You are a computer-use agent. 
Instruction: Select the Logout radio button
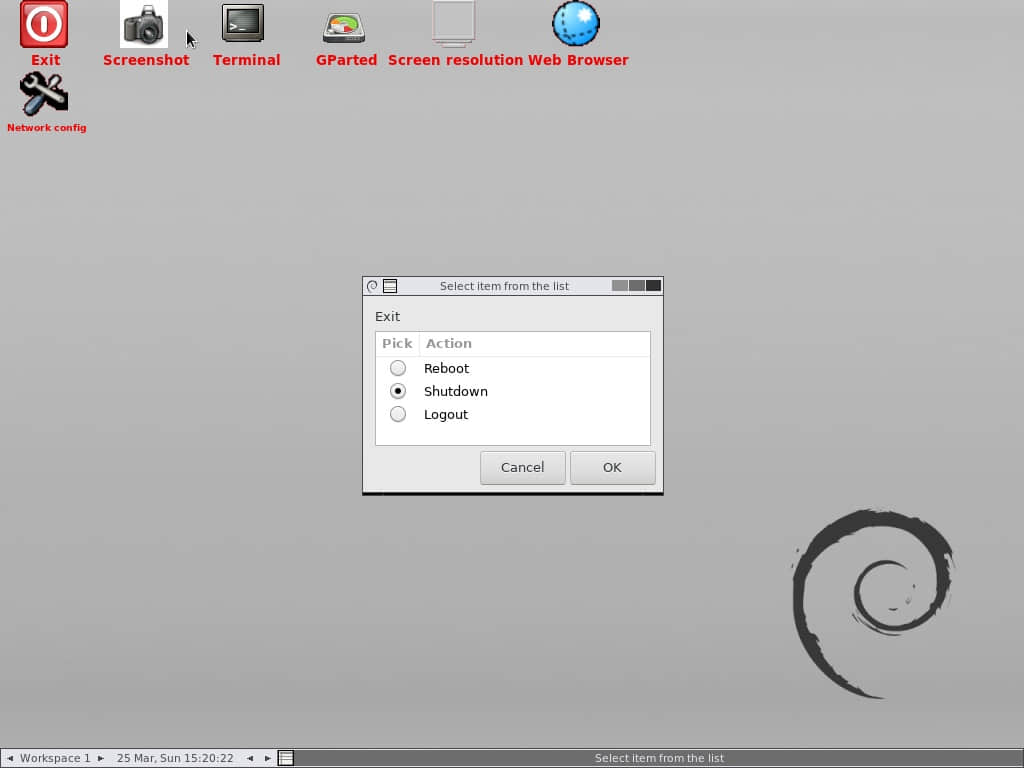pos(398,414)
